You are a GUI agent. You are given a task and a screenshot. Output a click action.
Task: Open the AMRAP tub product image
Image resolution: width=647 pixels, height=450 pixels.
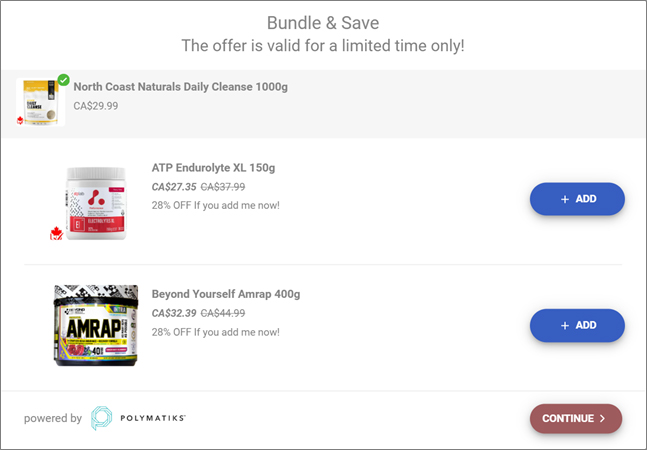[96, 325]
